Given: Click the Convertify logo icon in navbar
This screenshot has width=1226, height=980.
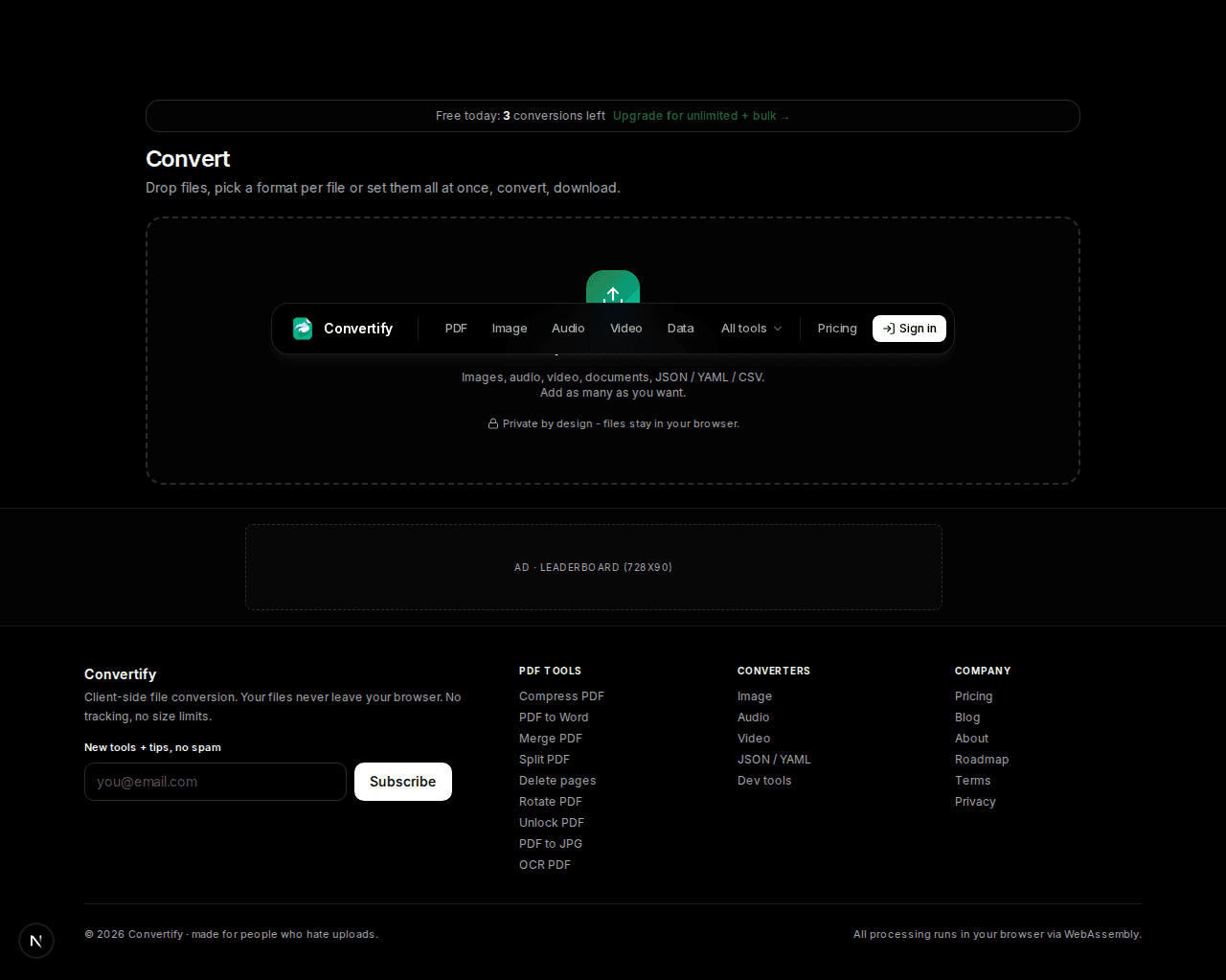Looking at the screenshot, I should pos(303,329).
